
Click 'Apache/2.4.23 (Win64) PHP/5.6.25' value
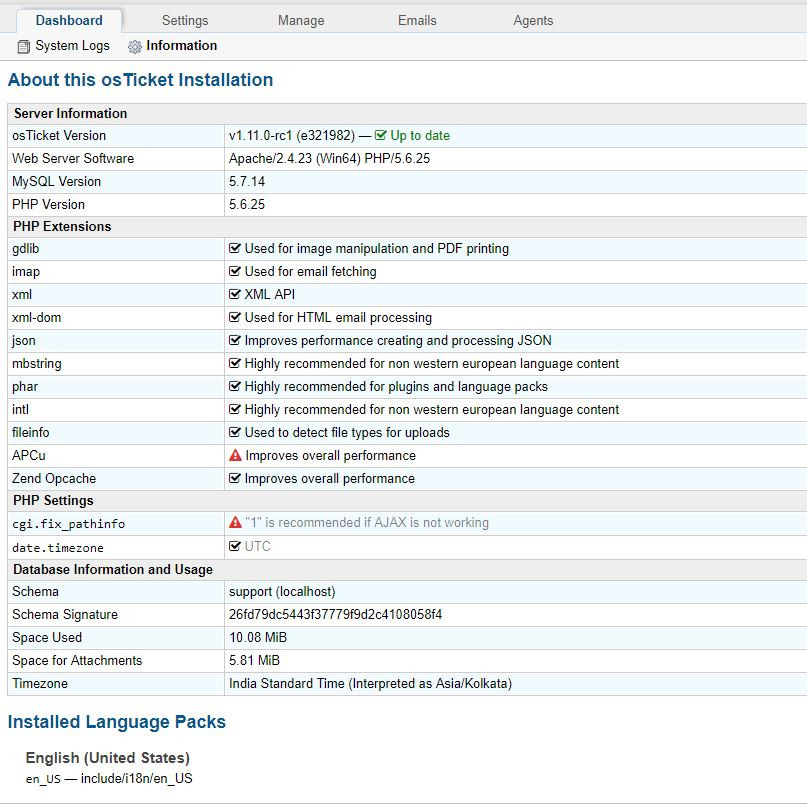pos(329,159)
